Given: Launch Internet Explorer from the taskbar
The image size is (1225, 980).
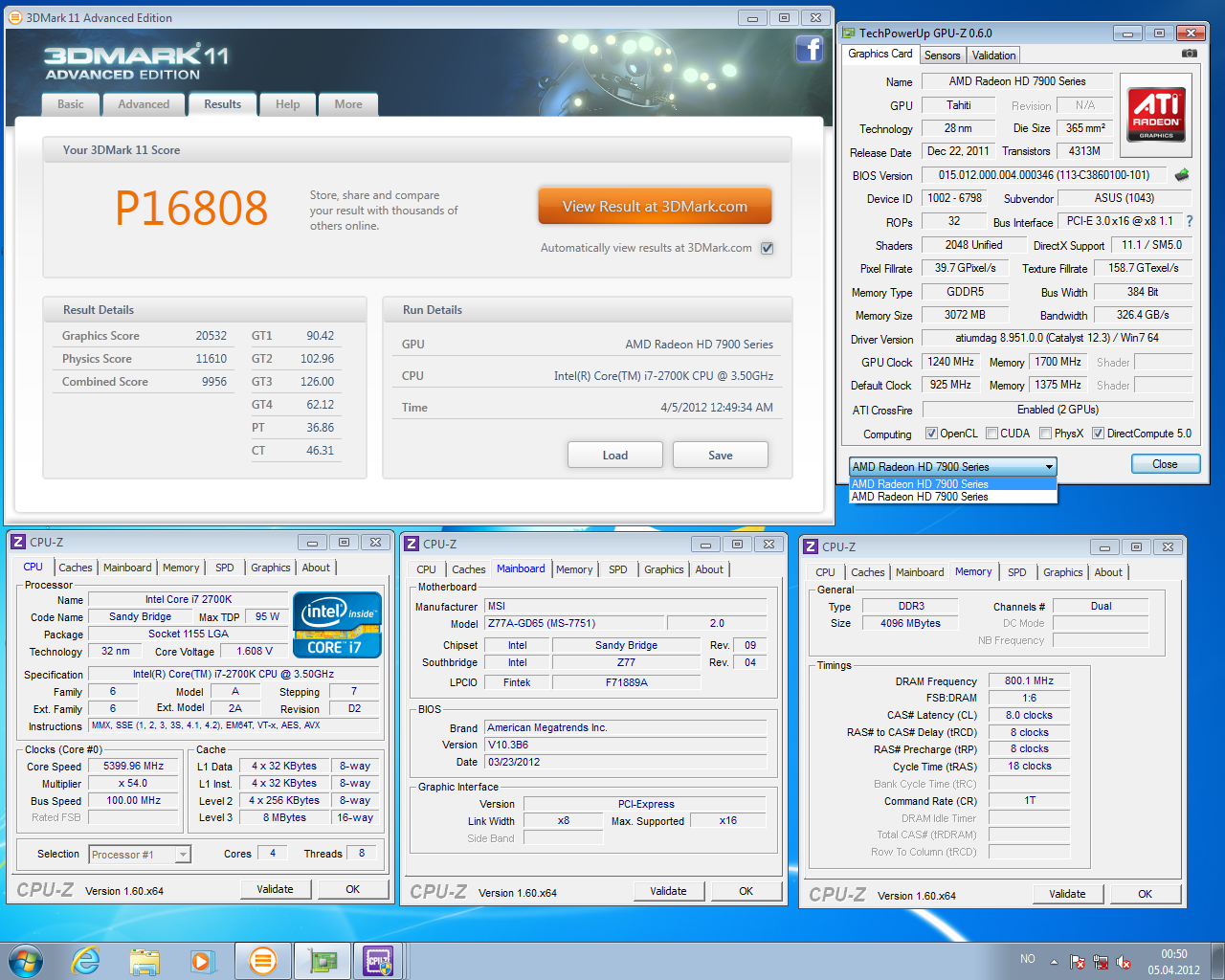Looking at the screenshot, I should (85, 960).
